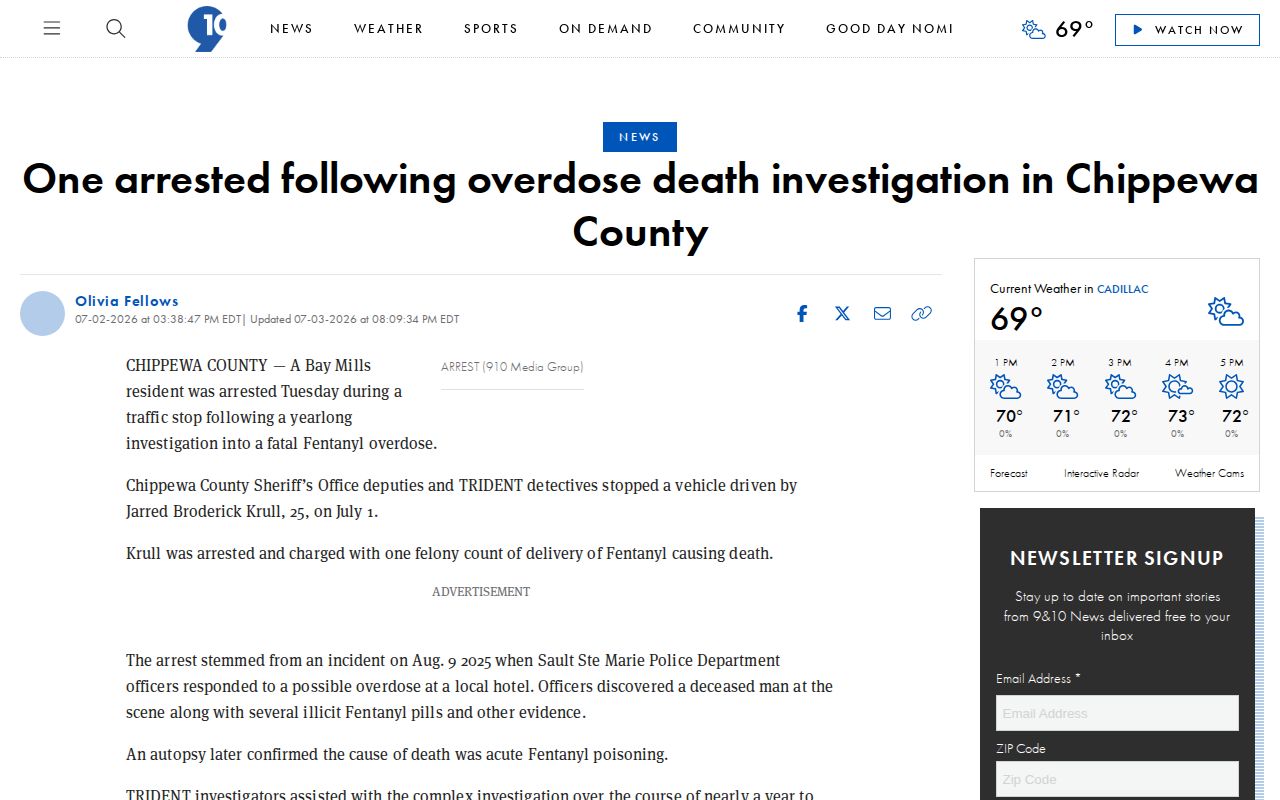This screenshot has height=800, width=1280.
Task: Click the 4 PM forecast icon
Action: pyautogui.click(x=1177, y=387)
